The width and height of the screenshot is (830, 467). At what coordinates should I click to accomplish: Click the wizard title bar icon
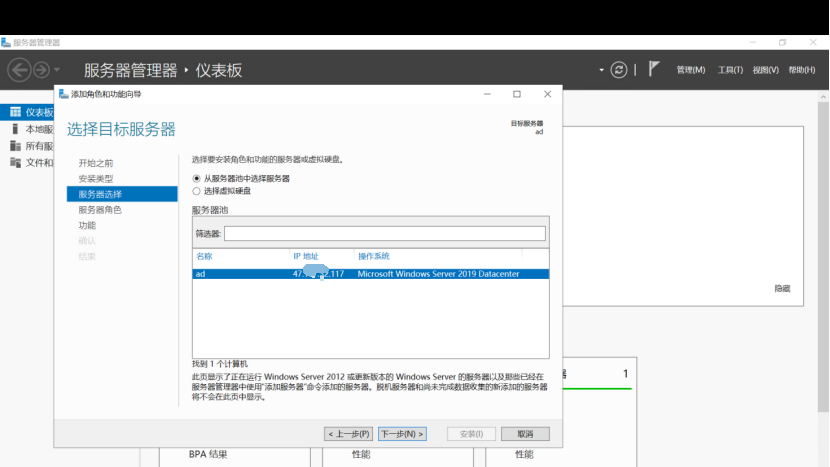pos(64,94)
